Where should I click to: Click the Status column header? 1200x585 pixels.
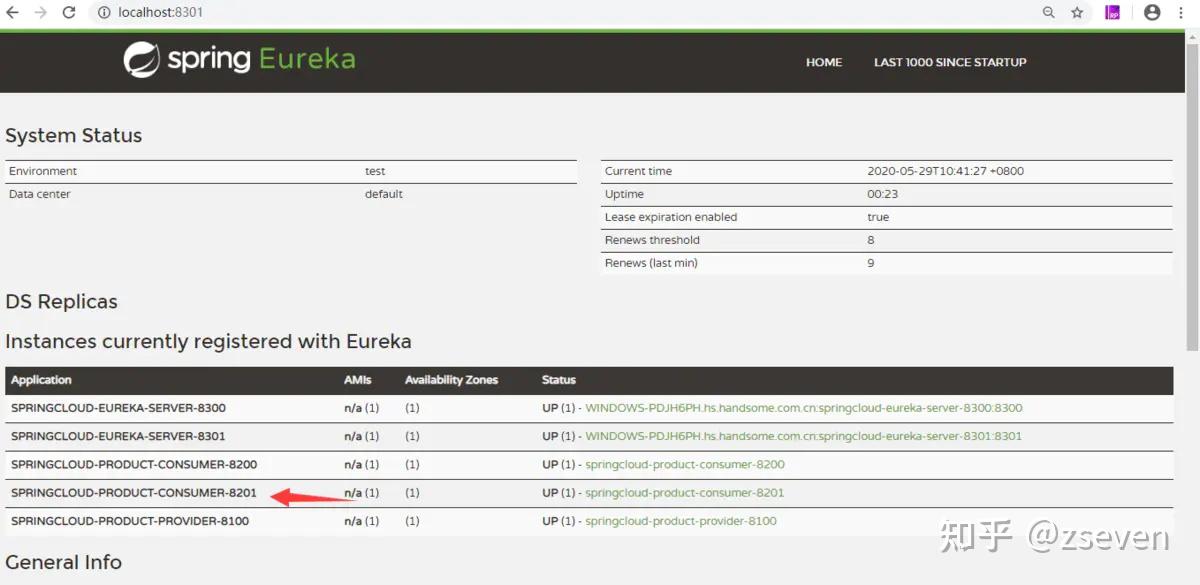558,380
